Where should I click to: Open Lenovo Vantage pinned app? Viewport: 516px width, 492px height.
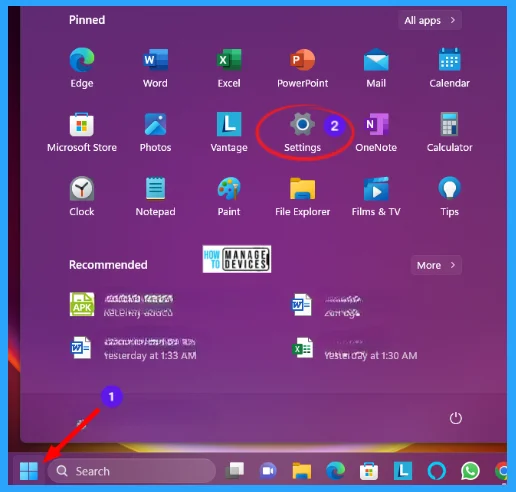click(x=229, y=132)
